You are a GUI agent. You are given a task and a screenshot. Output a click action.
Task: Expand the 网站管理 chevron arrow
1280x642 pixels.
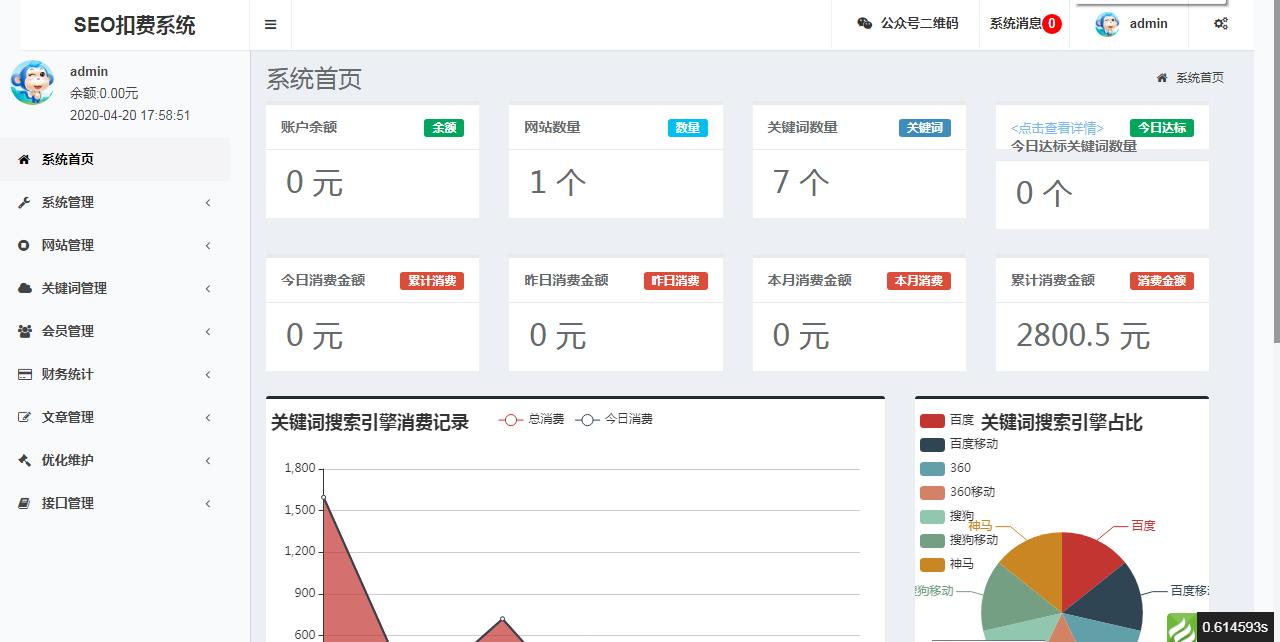(x=208, y=246)
